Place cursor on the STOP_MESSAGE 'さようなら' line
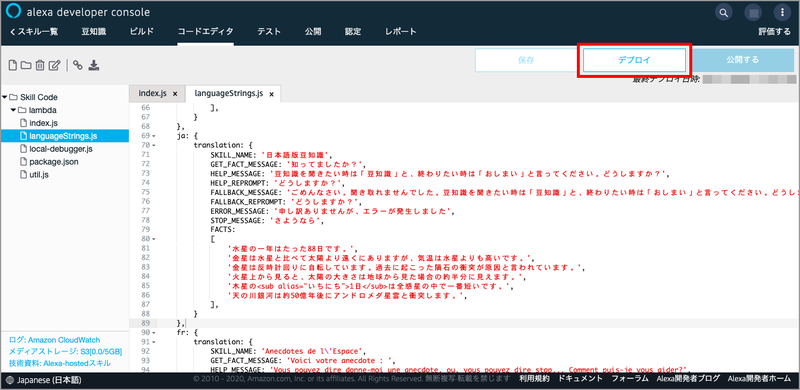Viewport: 800px width, 390px height. [268, 220]
